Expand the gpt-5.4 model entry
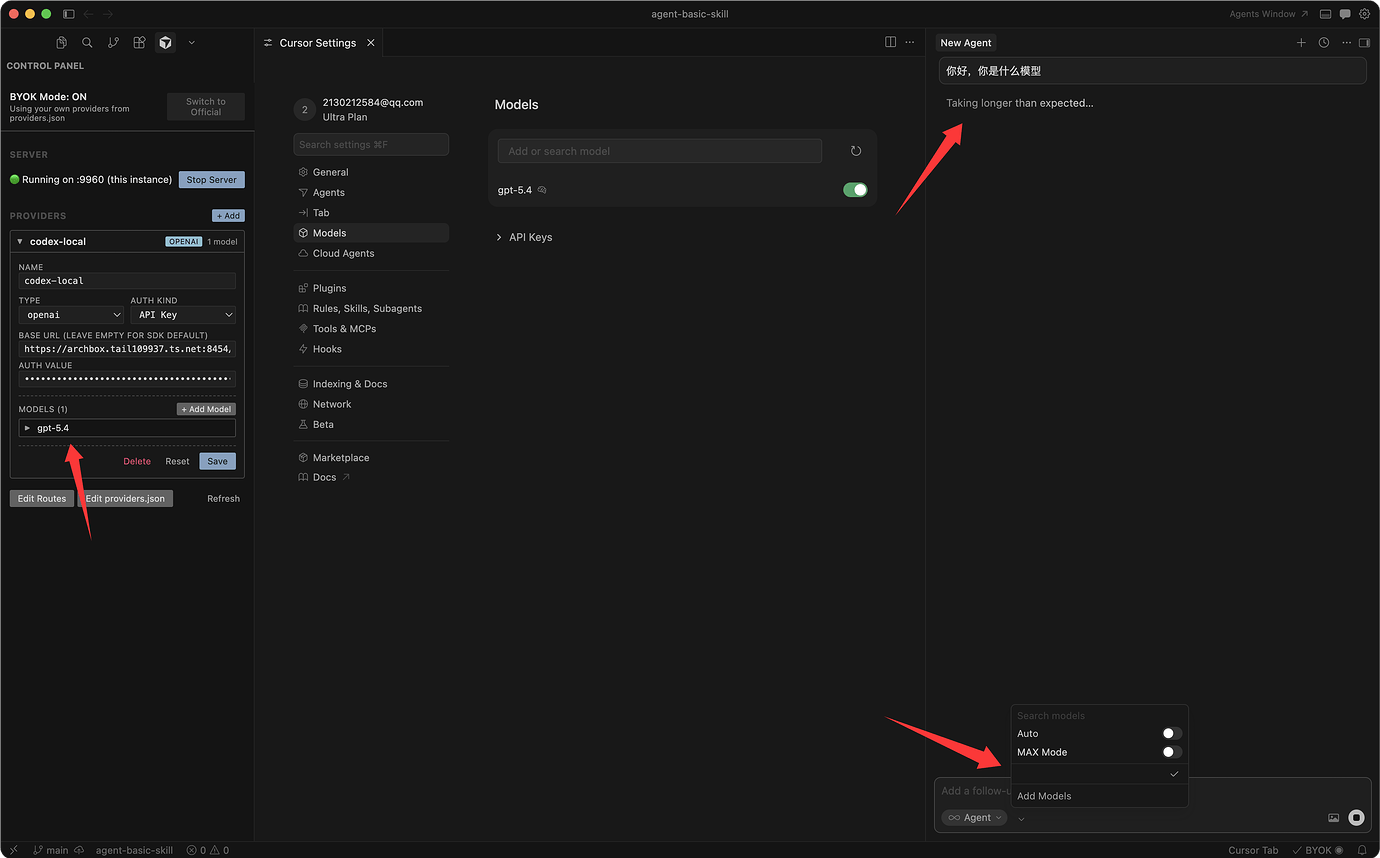Viewport: 1380px width, 858px height. coord(127,428)
